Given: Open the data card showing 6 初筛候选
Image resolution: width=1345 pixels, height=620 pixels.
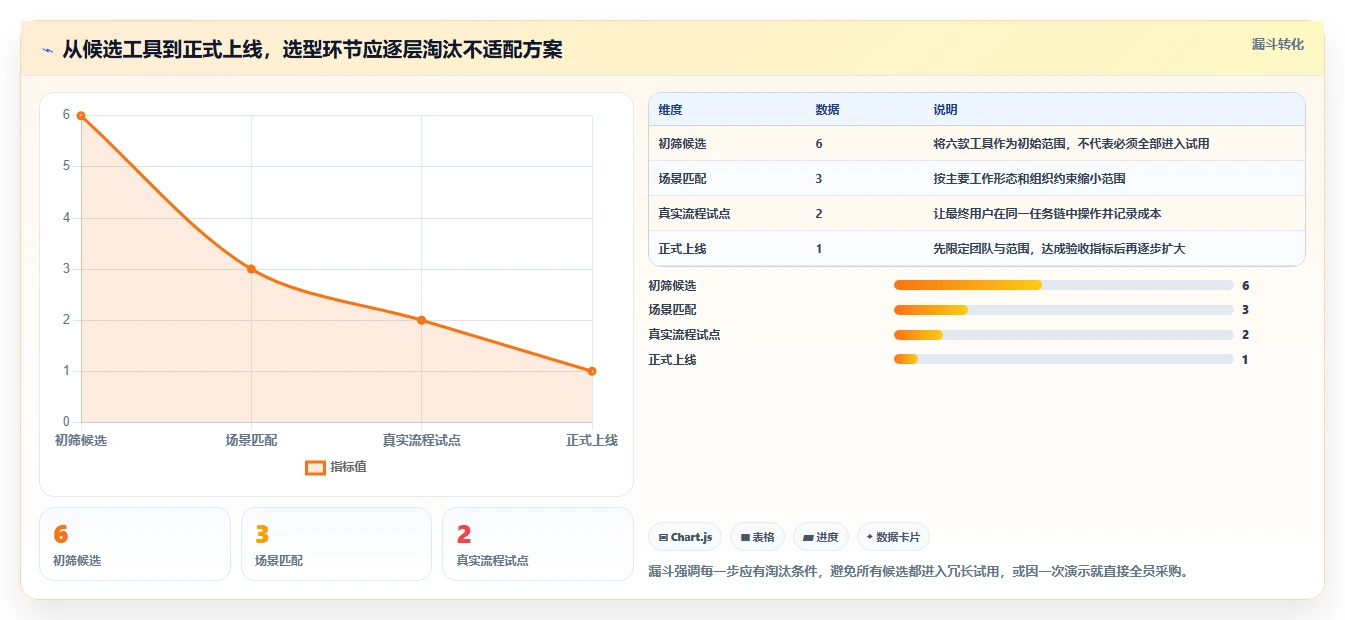Looking at the screenshot, I should (x=135, y=544).
